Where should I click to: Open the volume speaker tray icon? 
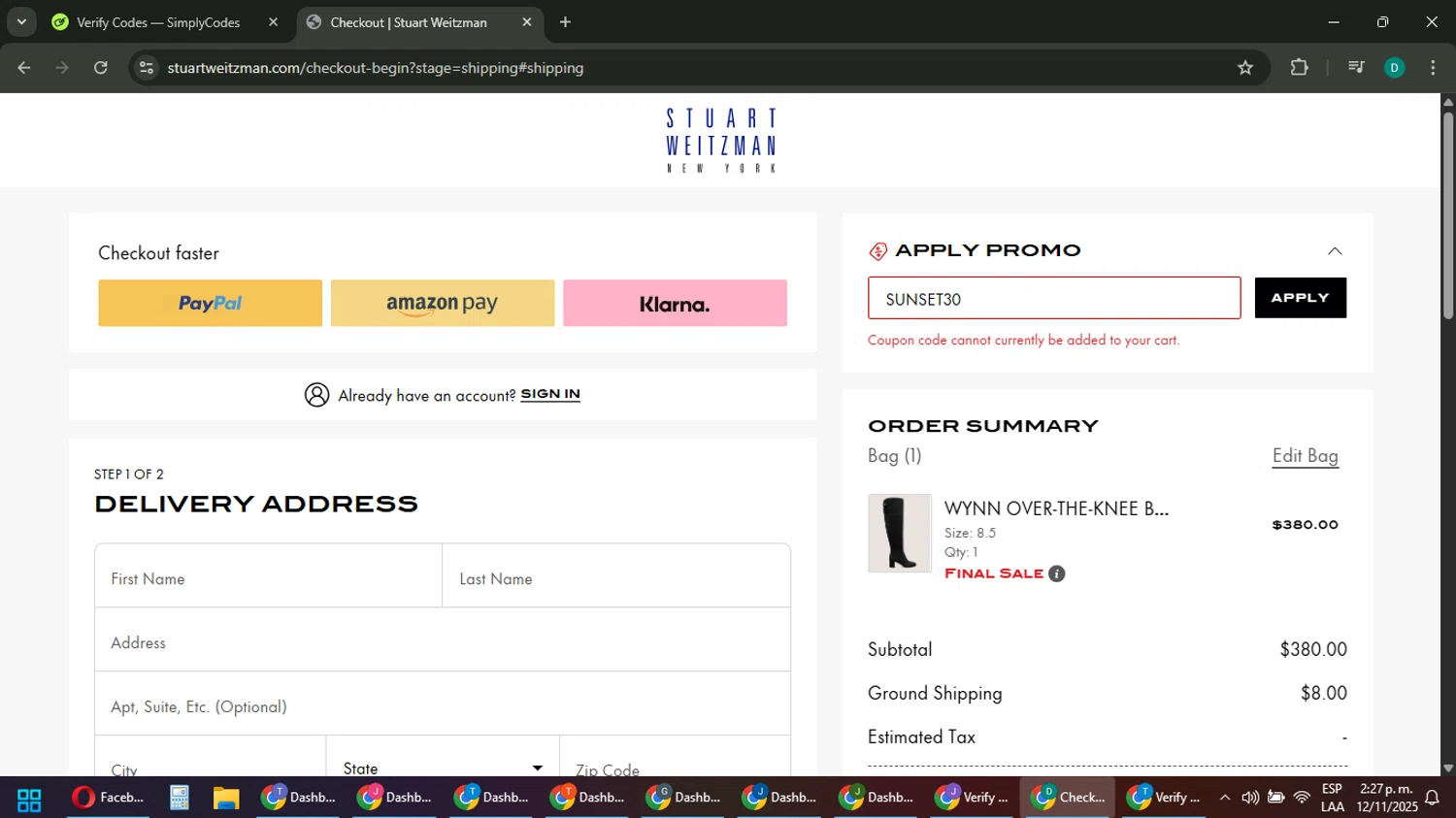tap(1250, 798)
